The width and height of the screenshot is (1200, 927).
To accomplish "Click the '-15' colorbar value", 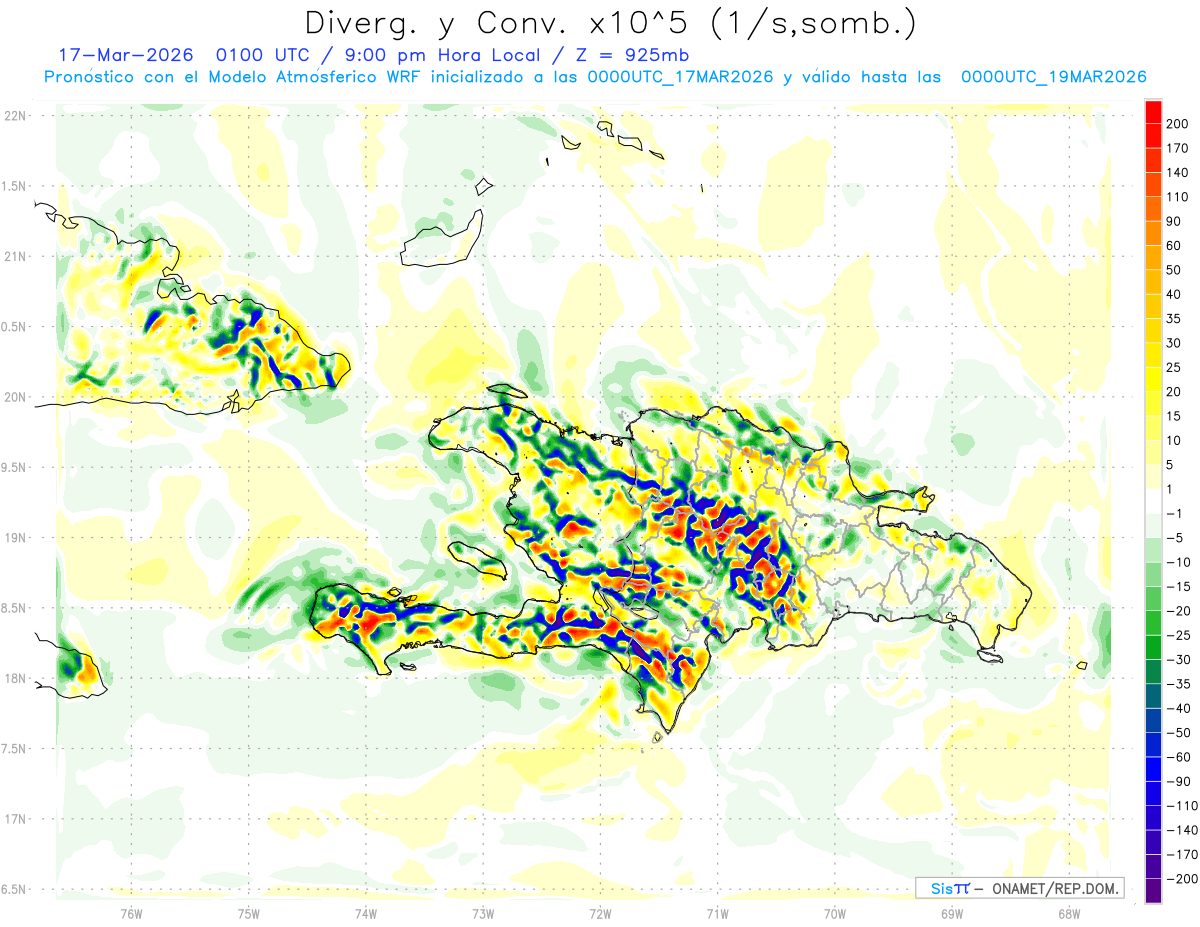I will (1177, 587).
